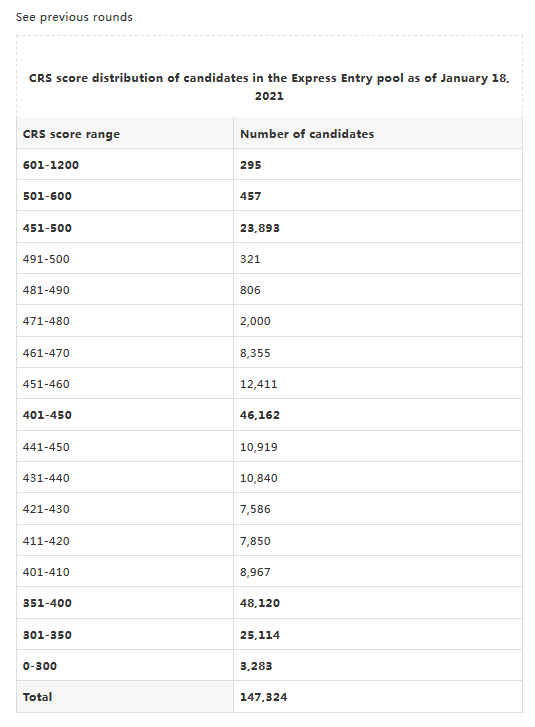
Task: Select the CRS score range column header
Action: pyautogui.click(x=125, y=134)
